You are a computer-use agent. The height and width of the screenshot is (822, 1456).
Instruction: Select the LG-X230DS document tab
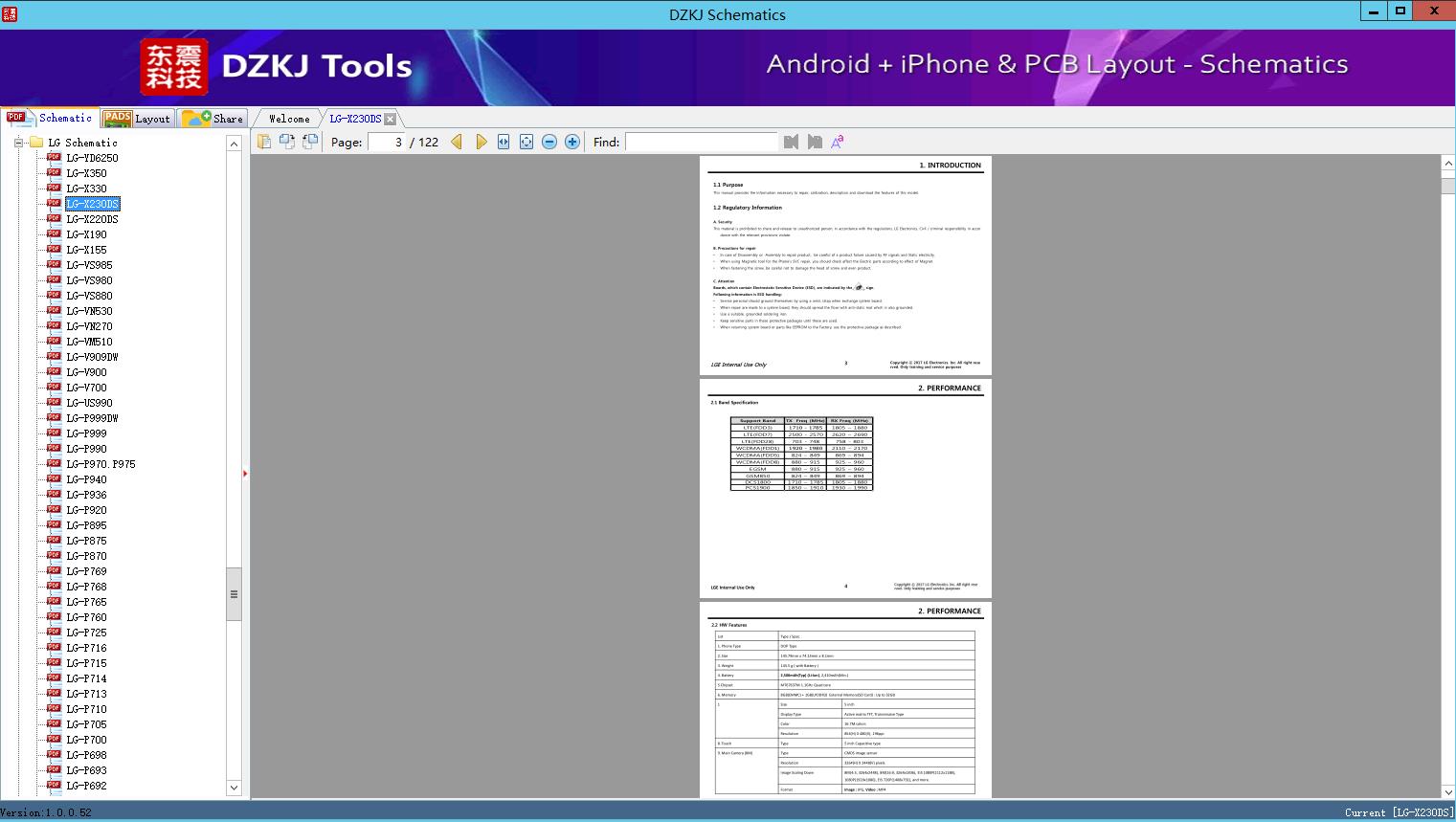tap(355, 119)
